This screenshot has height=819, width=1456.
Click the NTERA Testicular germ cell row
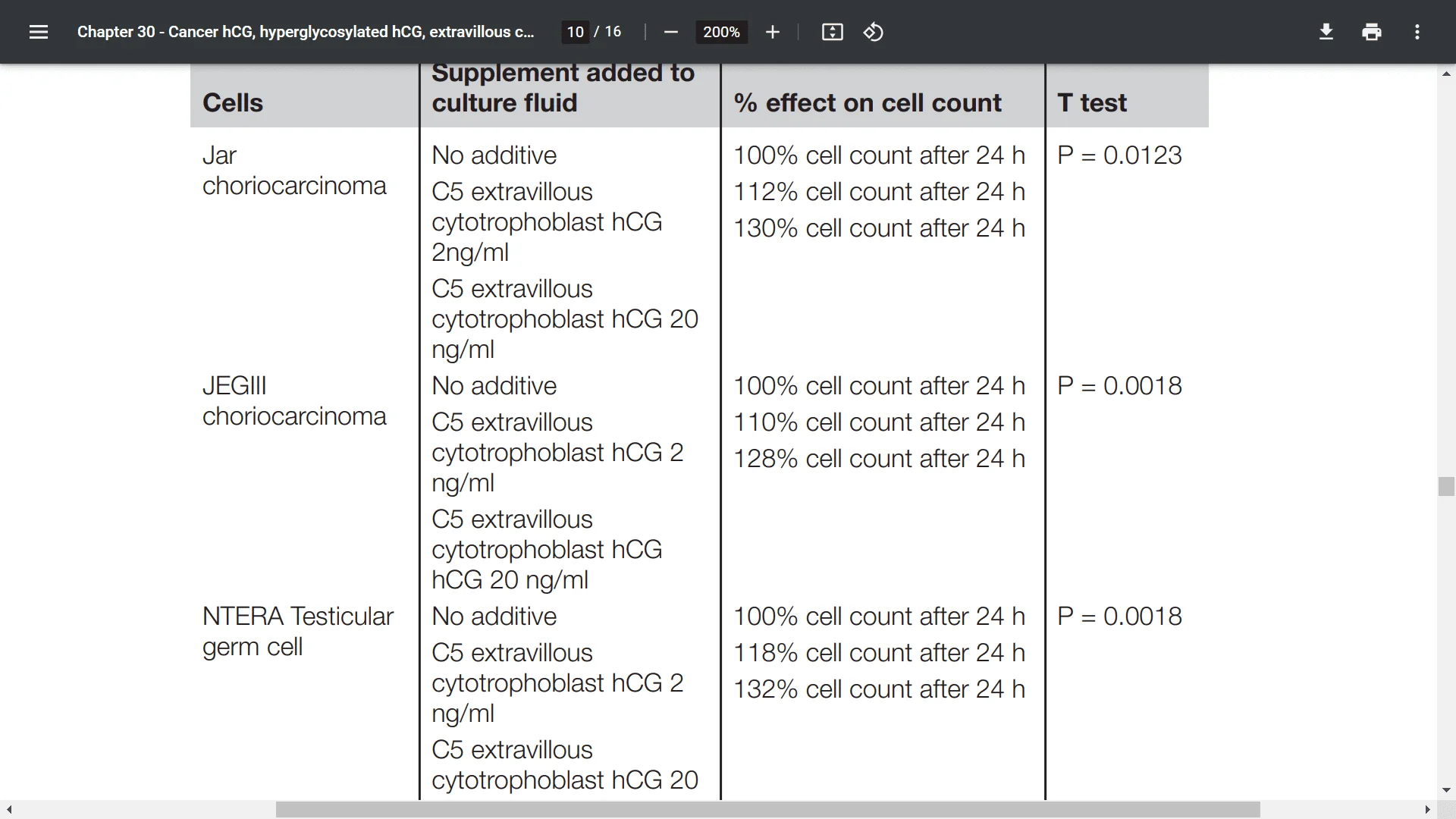pyautogui.click(x=298, y=630)
